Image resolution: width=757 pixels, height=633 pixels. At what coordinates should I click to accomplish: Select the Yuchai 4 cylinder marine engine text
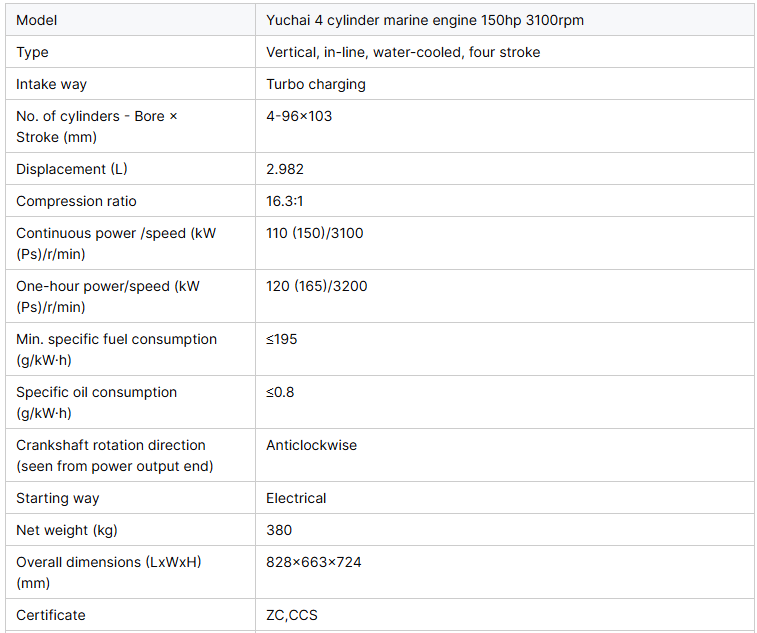372,20
